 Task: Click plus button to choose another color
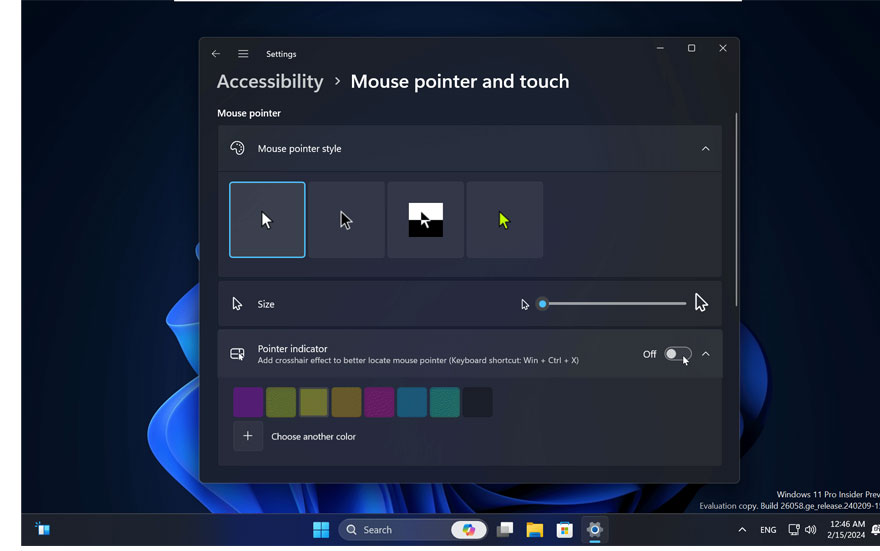tap(248, 437)
